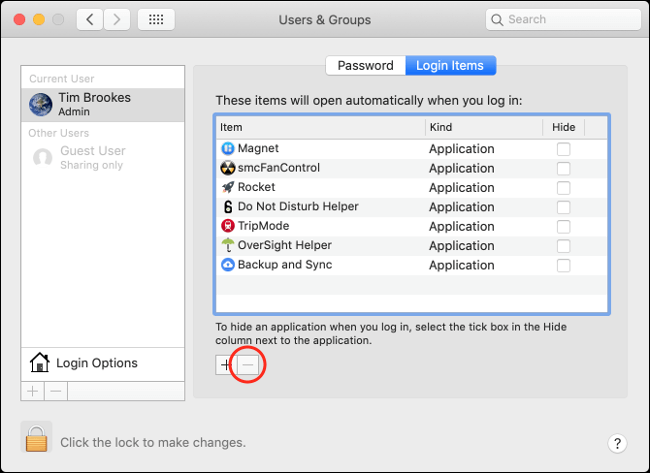Click the Search field

[x=563, y=19]
